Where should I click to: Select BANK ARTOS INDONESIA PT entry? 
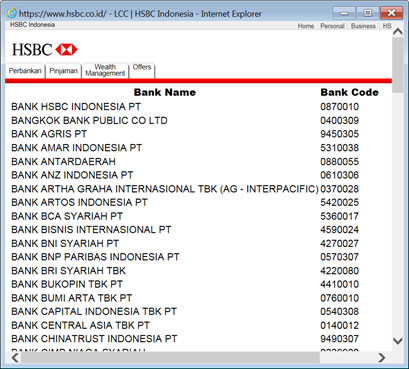tap(79, 202)
